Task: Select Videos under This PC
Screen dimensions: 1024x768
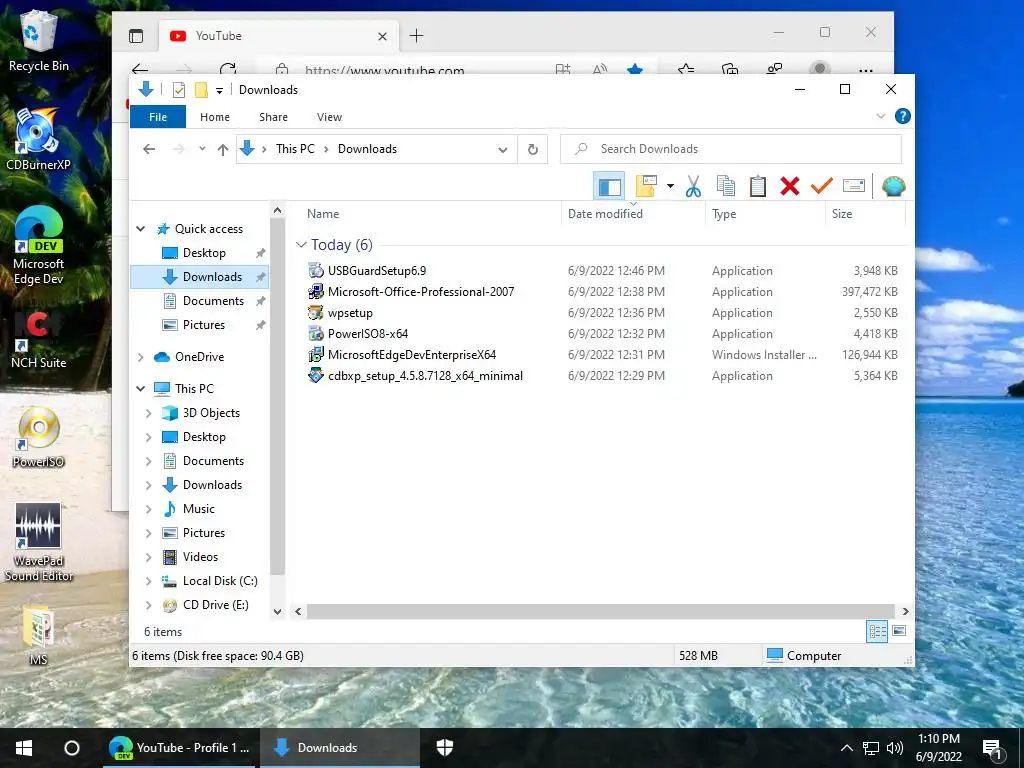Action: [200, 556]
